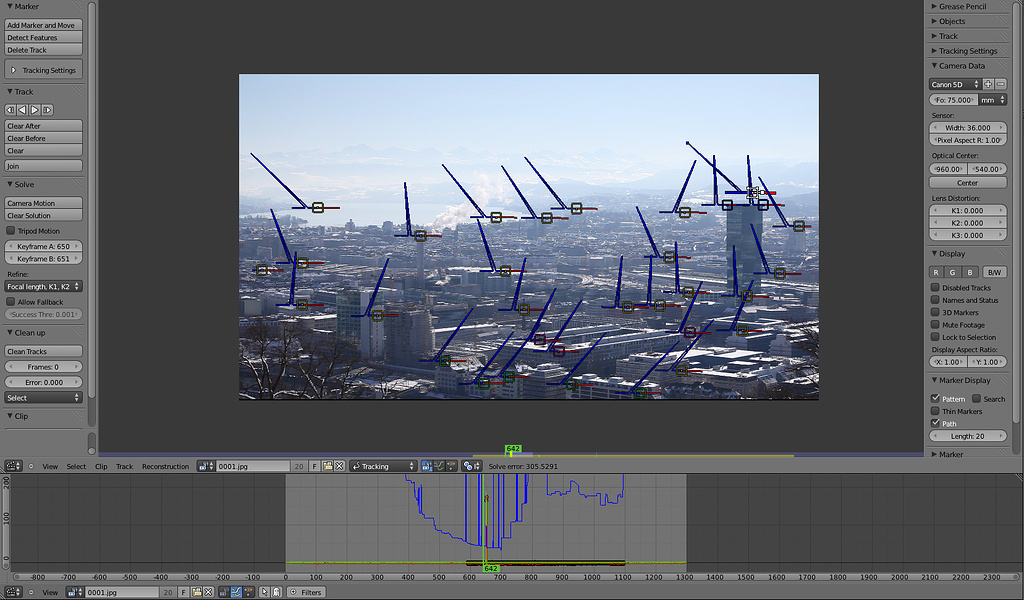
Task: Open Select menu in clip editor header
Action: coord(76,466)
